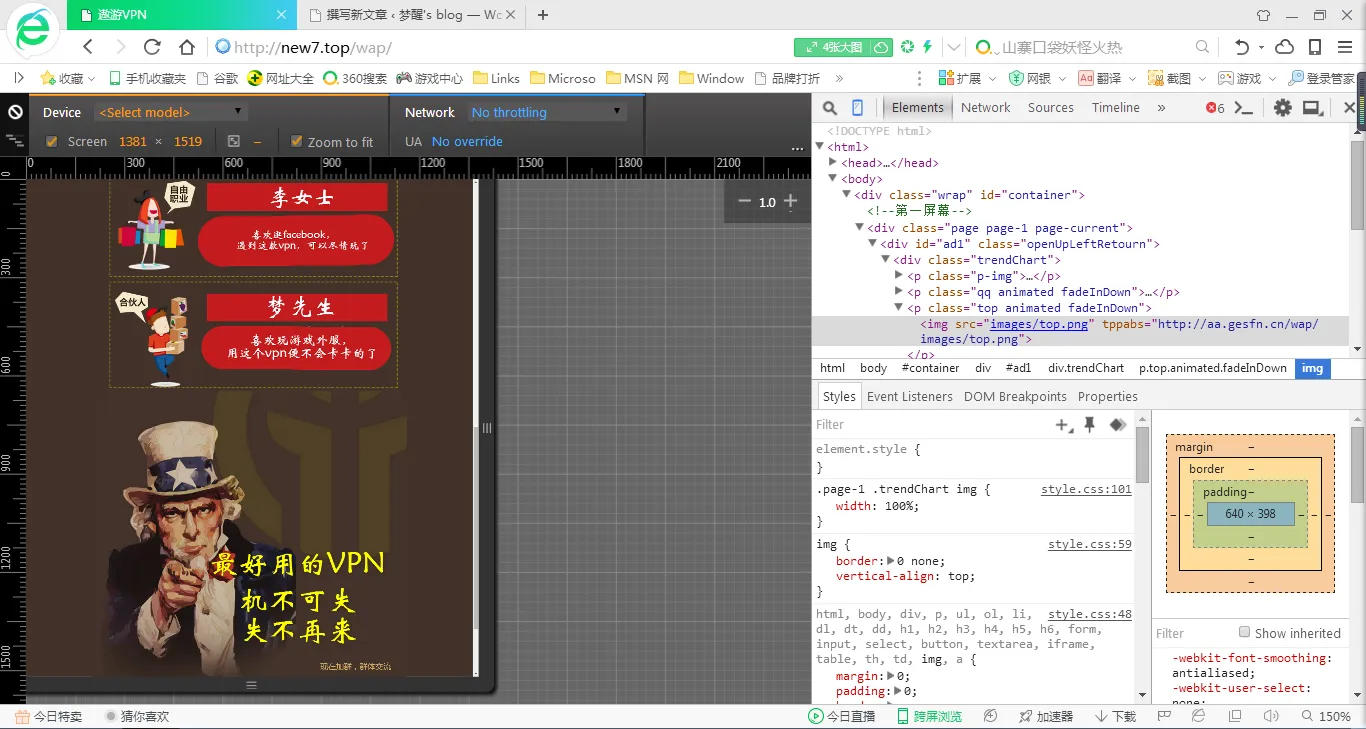
Task: Zoom out device view with the minus button
Action: click(x=744, y=201)
